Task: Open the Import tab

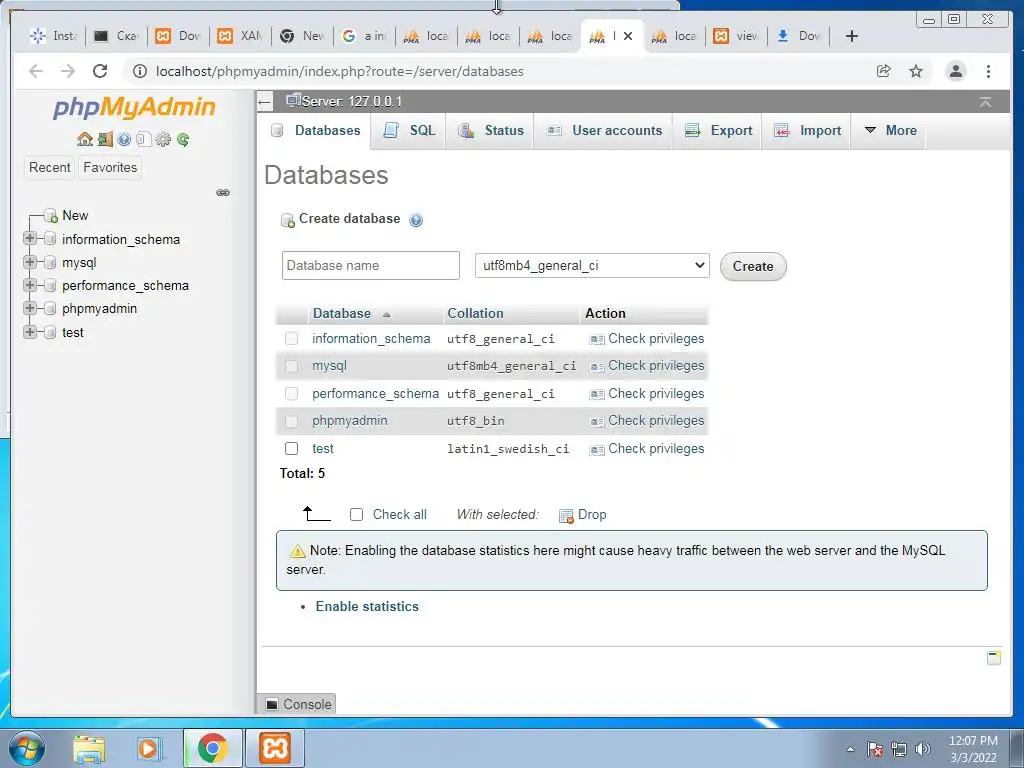Action: 807,131
